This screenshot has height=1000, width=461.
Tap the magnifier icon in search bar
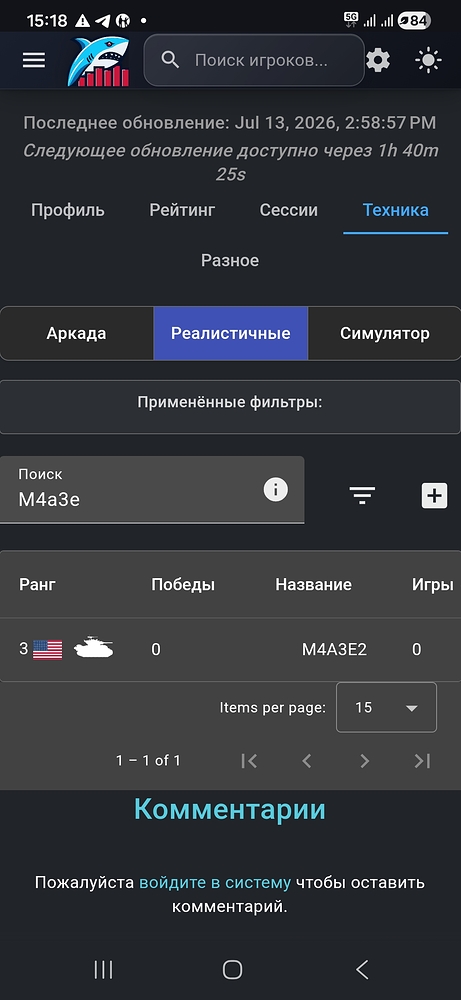click(170, 60)
